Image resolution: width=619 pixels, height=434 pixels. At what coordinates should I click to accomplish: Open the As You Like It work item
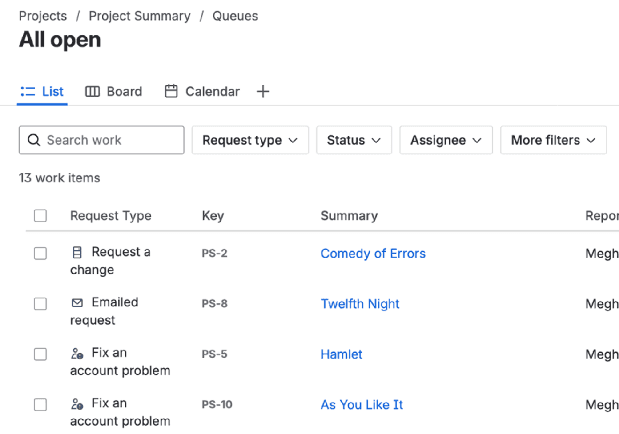coord(361,405)
